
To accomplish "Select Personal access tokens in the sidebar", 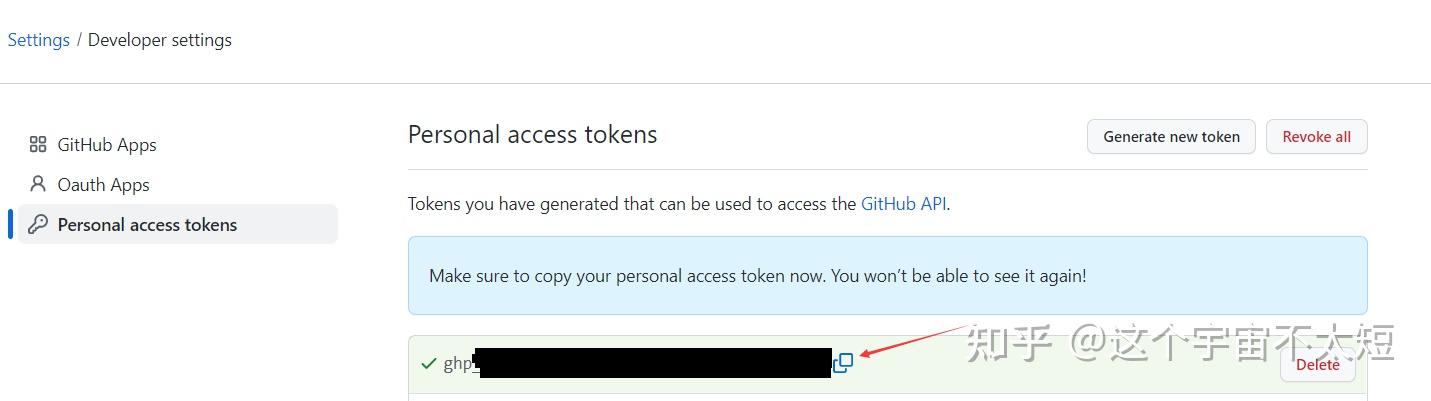I will [178, 224].
